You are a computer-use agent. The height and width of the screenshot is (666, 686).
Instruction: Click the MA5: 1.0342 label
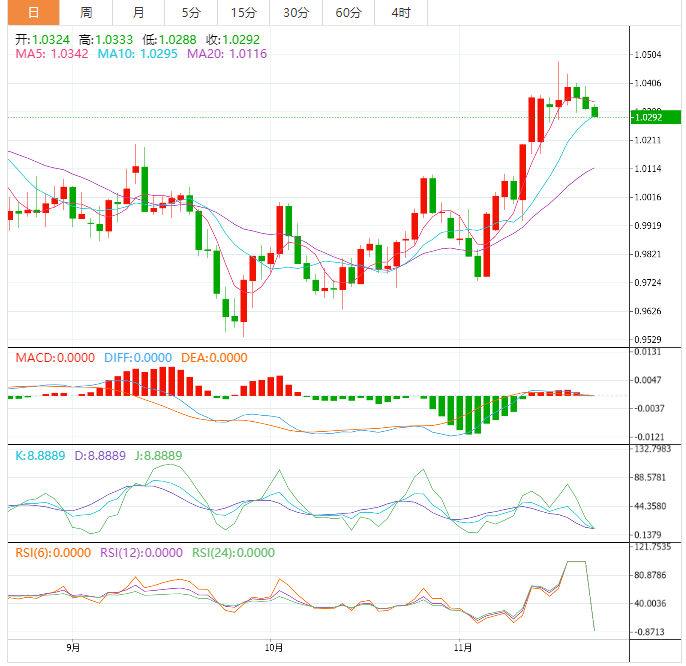click(x=52, y=54)
